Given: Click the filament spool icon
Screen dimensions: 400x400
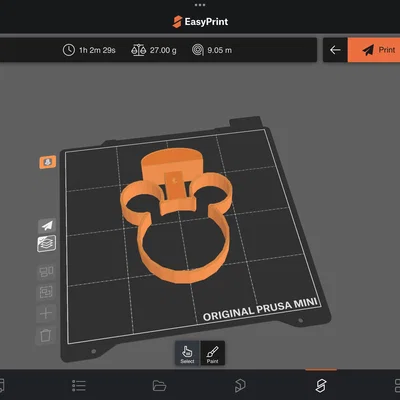Looking at the screenshot, I should coord(198,50).
